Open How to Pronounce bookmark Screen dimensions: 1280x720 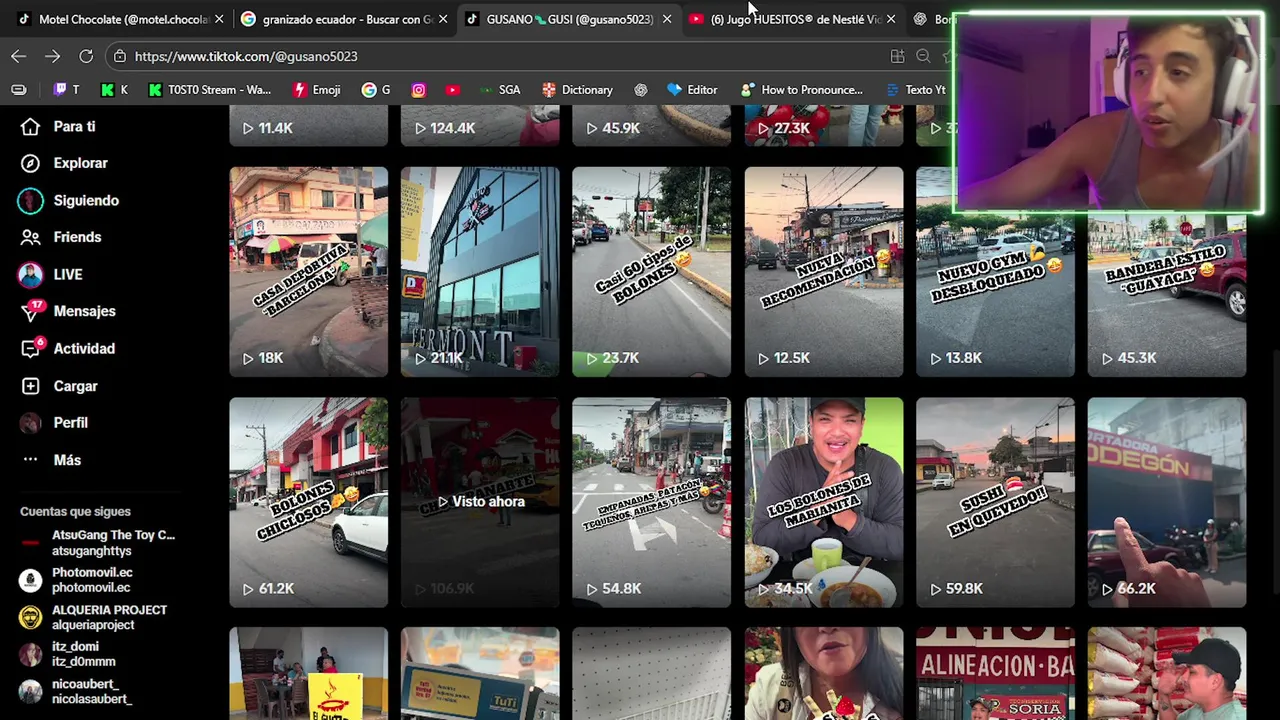[802, 90]
